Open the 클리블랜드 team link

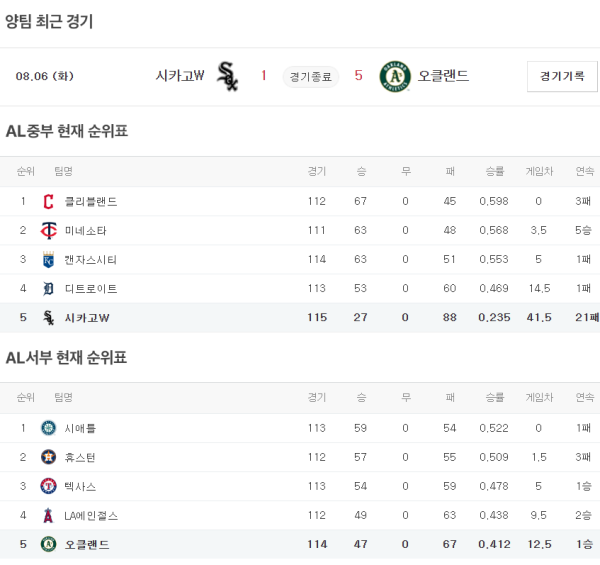click(x=91, y=201)
